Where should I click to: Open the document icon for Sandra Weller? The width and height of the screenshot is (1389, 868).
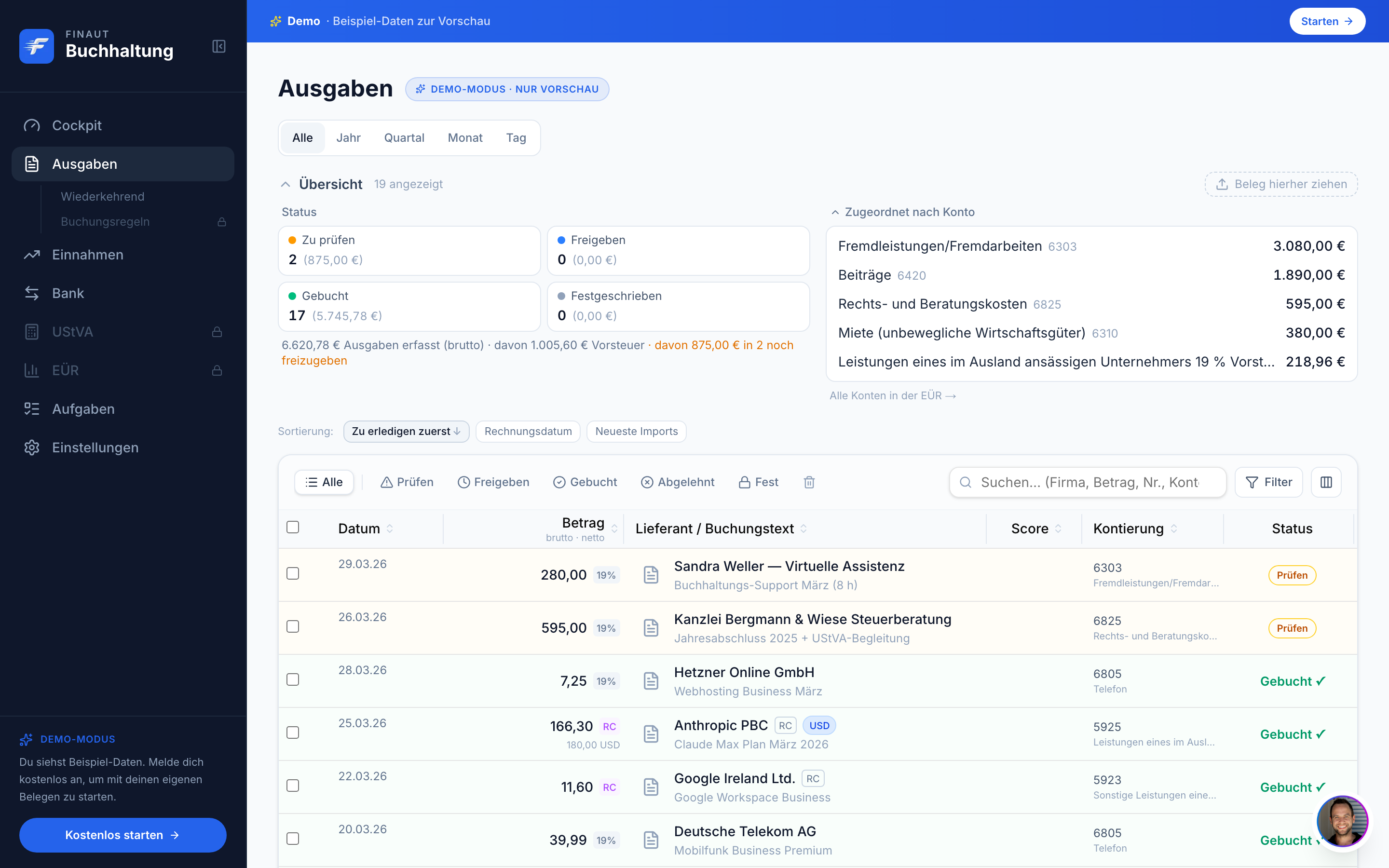click(651, 575)
